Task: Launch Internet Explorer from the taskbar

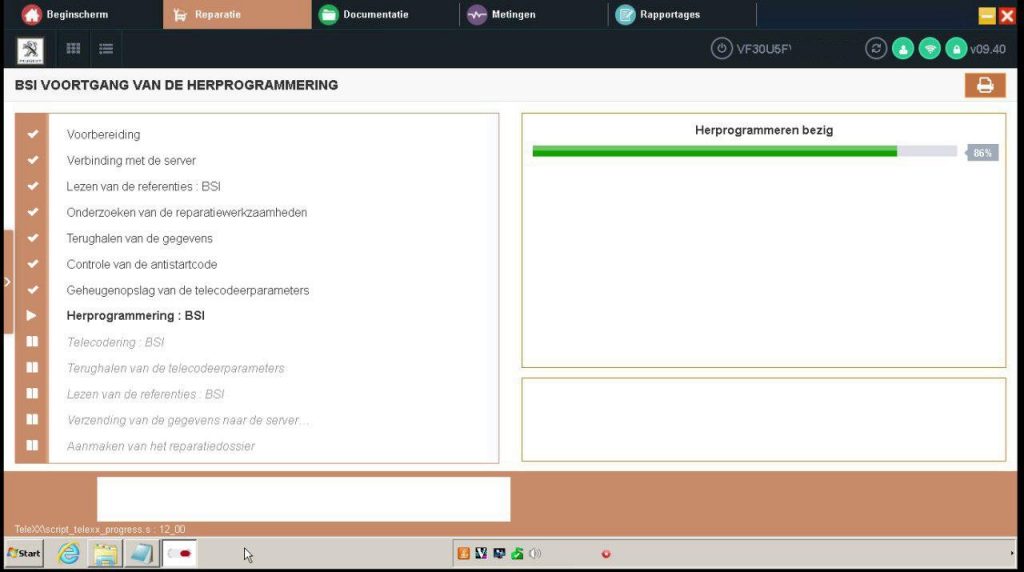Action: click(x=68, y=553)
